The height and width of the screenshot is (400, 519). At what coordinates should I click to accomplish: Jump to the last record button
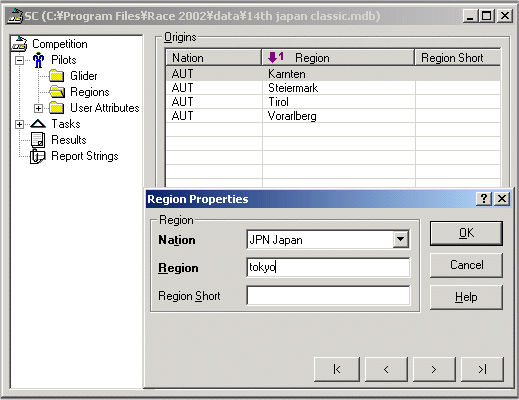(482, 369)
